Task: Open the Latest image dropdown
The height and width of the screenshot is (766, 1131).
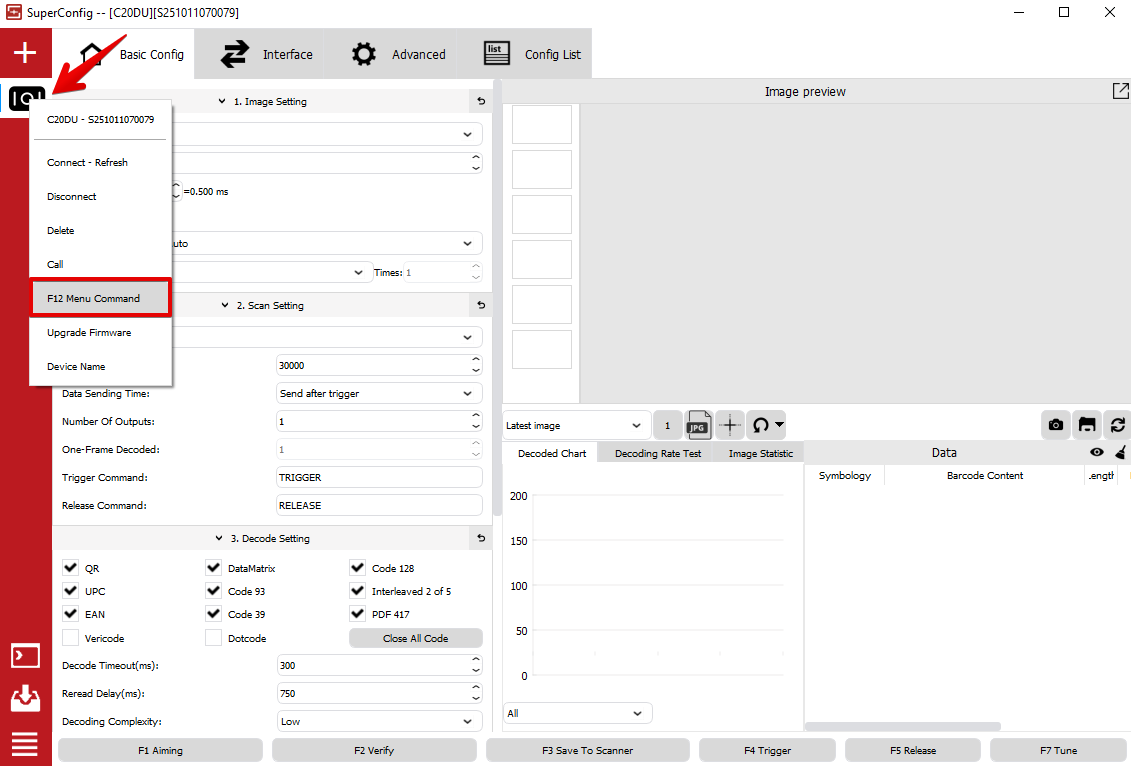Action: pos(576,425)
